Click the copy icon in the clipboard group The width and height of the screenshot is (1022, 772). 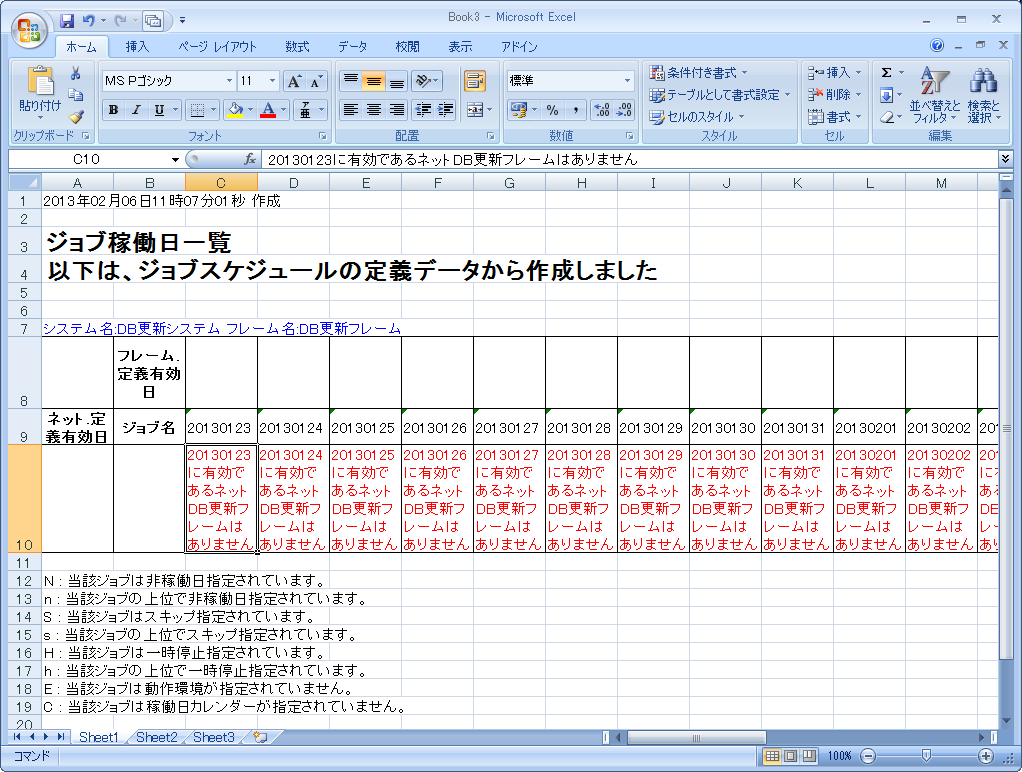(x=76, y=95)
